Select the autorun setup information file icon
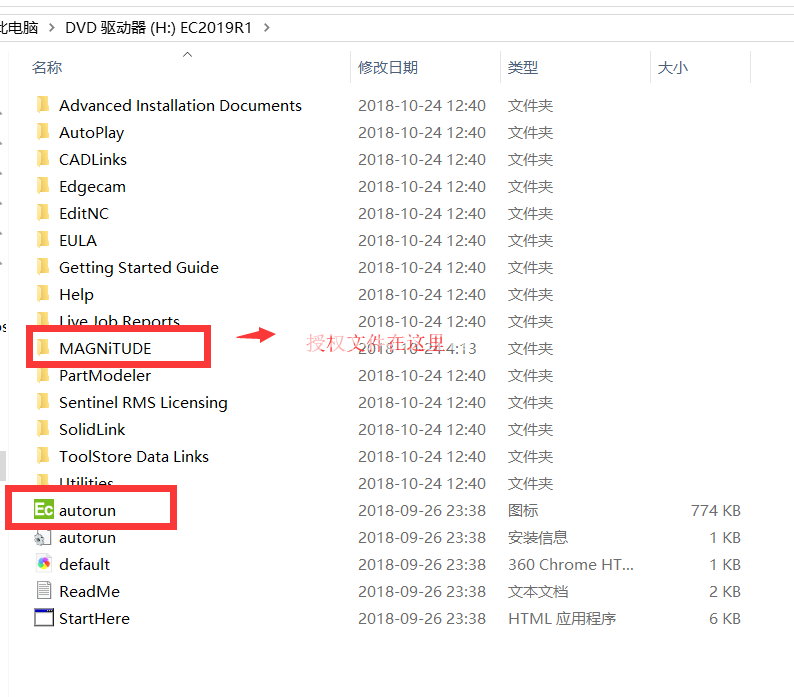Screen dimensions: 794x697 [43, 537]
